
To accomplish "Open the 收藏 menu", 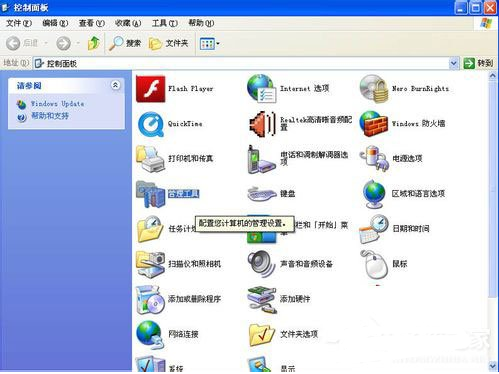I will tap(128, 23).
